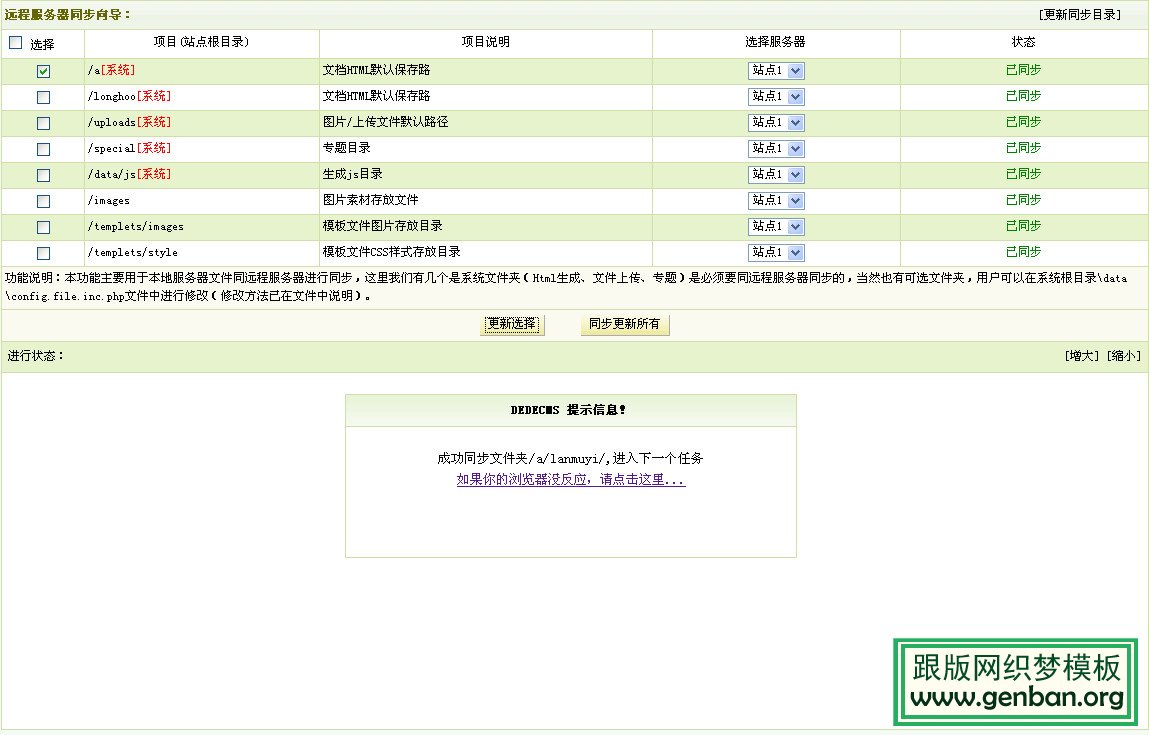This screenshot has height=735, width=1149.
Task: Enable the /data/js directory checkbox
Action: click(x=43, y=175)
